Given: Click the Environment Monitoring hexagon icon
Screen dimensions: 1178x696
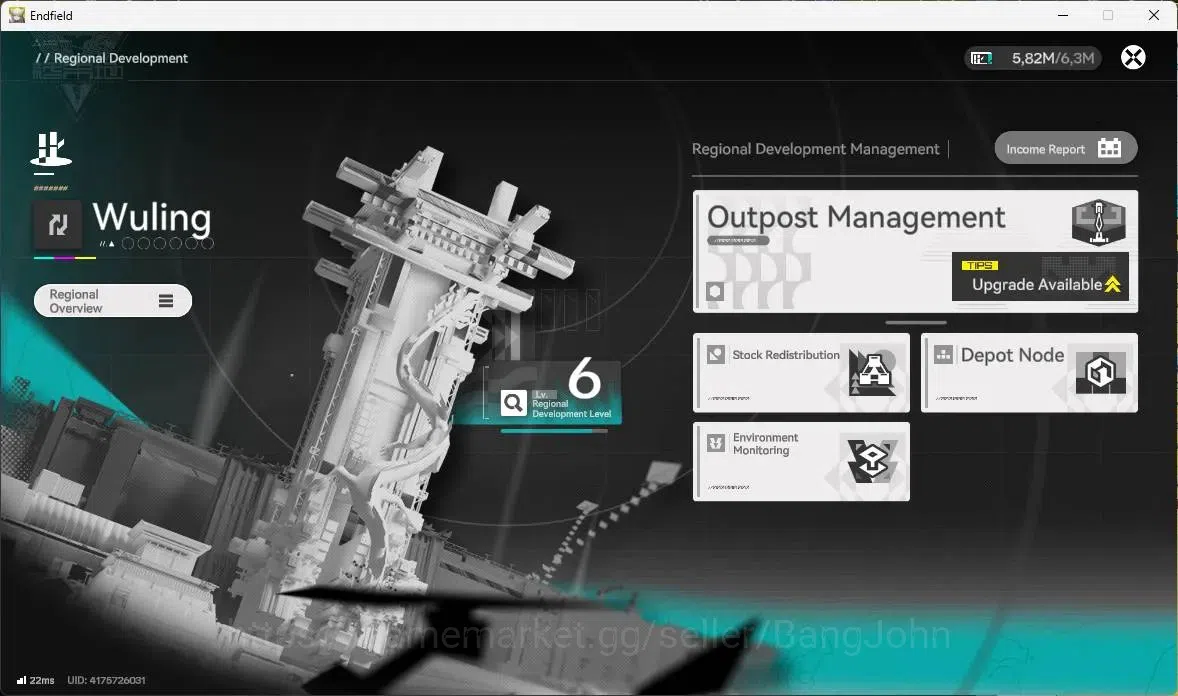Looking at the screenshot, I should click(x=872, y=461).
